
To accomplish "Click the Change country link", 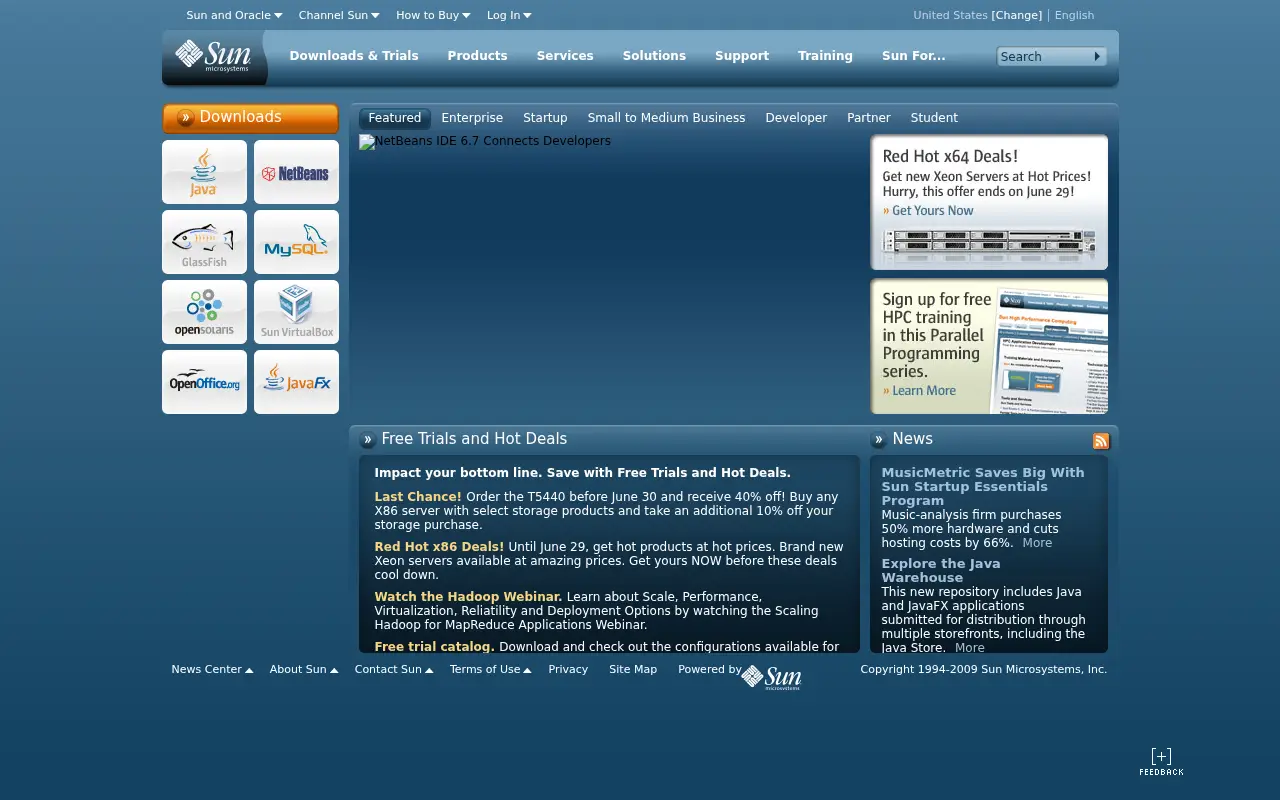I will tap(1017, 15).
